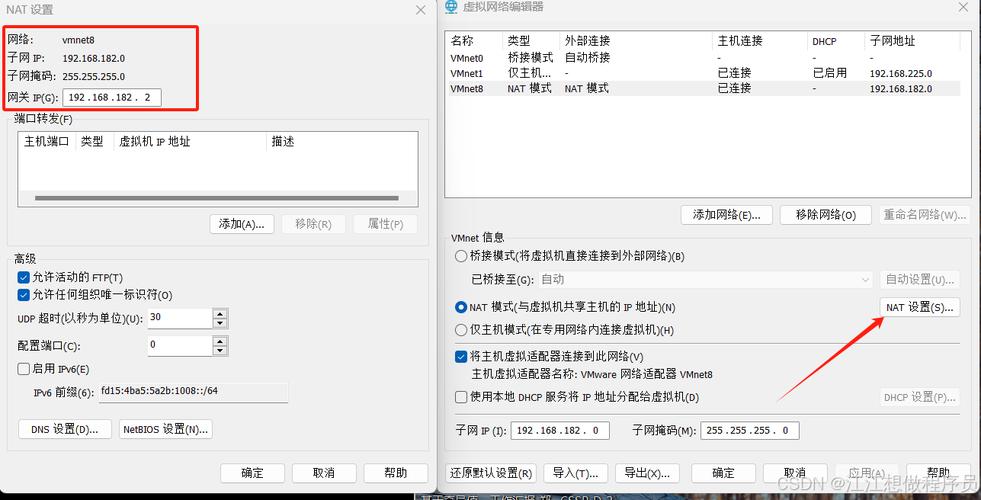
Task: Open DNS 设置(D)... button
Action: 65,429
